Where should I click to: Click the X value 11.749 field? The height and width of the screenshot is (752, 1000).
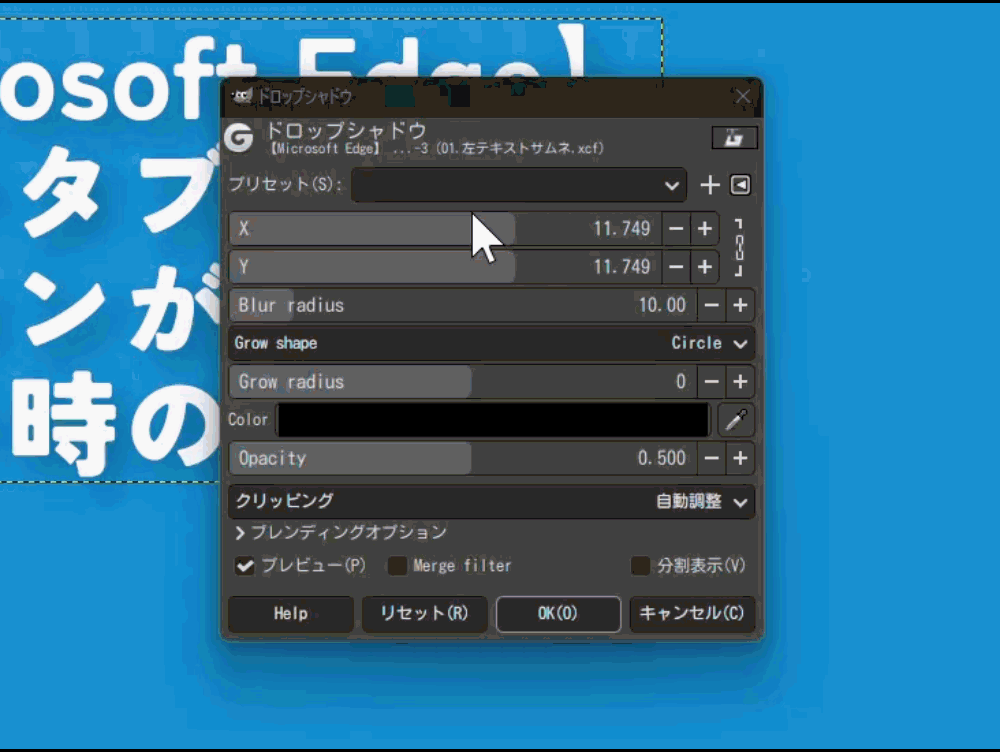click(x=622, y=229)
